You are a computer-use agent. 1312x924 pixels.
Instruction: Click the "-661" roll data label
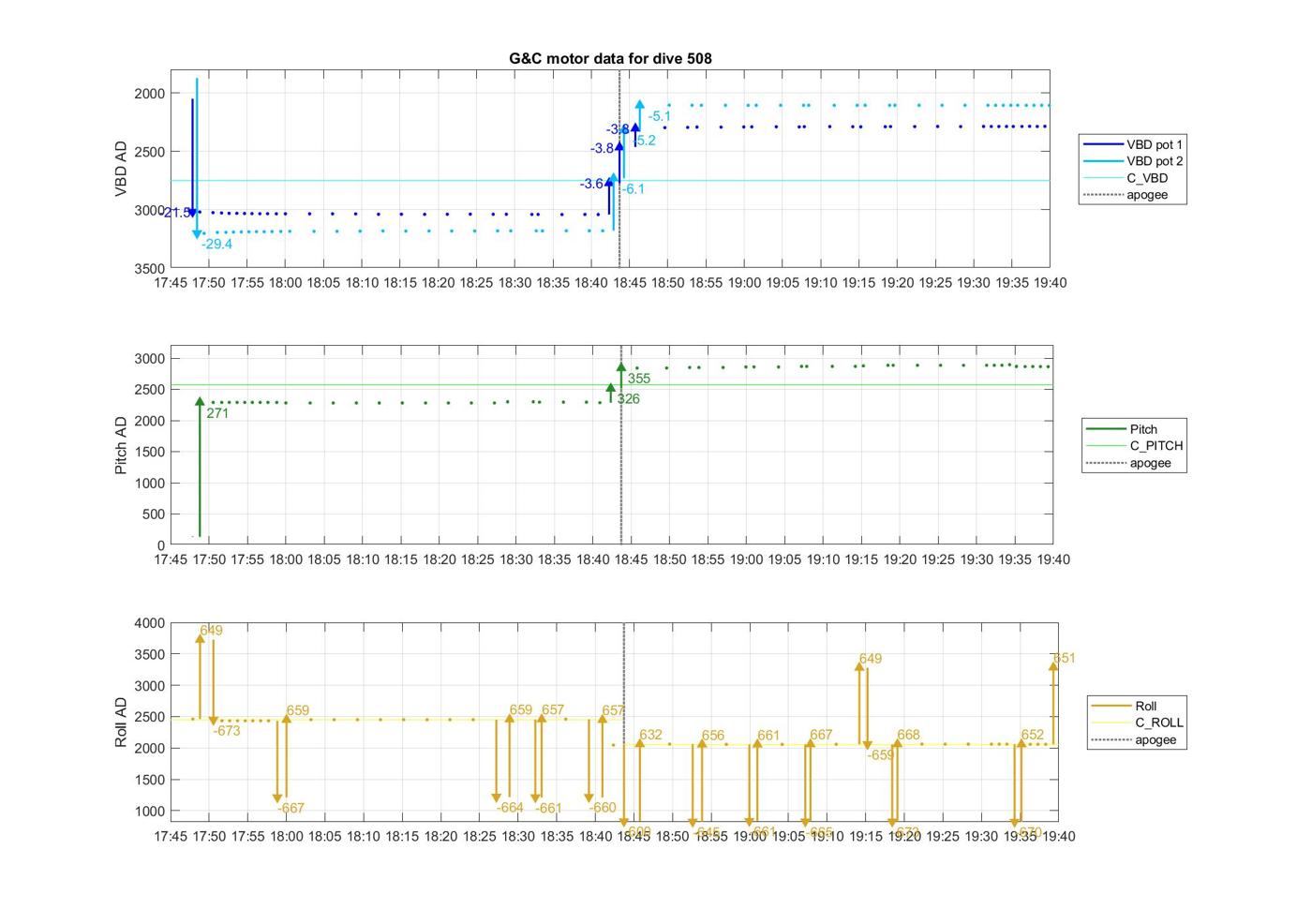point(548,808)
